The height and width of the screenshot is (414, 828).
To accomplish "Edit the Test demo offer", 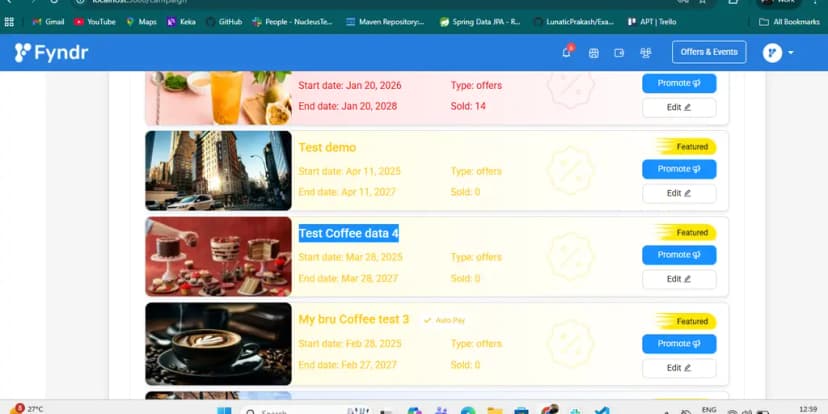I will (679, 193).
